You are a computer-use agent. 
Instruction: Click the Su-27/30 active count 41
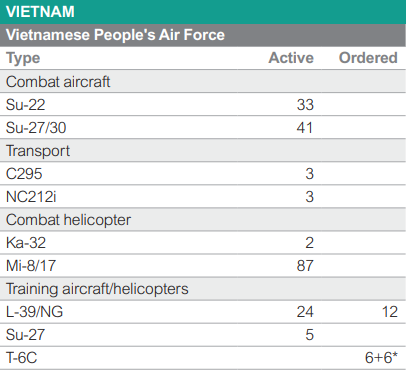click(305, 128)
